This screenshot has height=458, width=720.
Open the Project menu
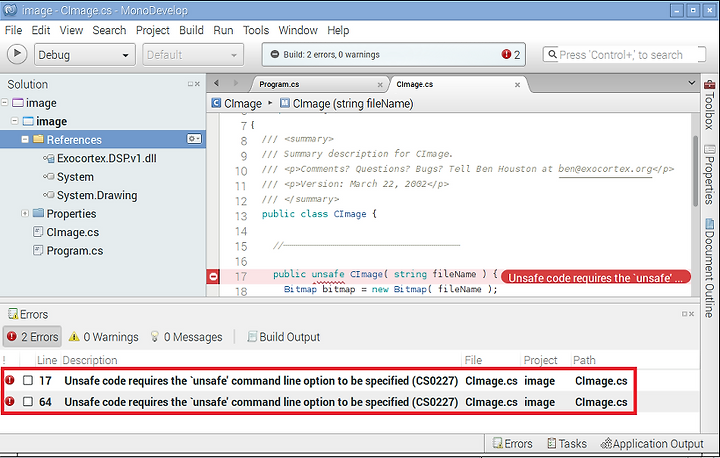pos(152,30)
